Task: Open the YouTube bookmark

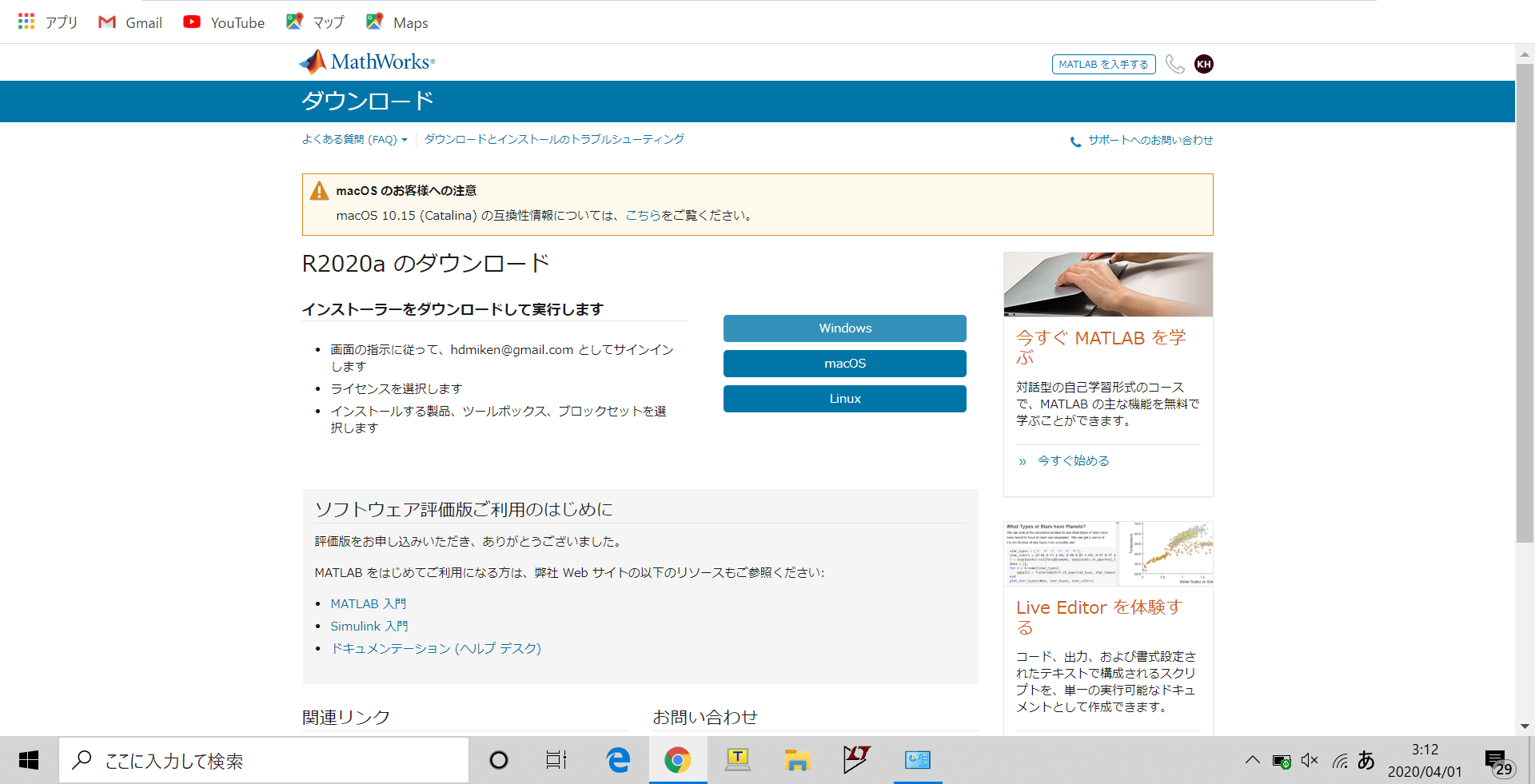Action: pos(224,22)
